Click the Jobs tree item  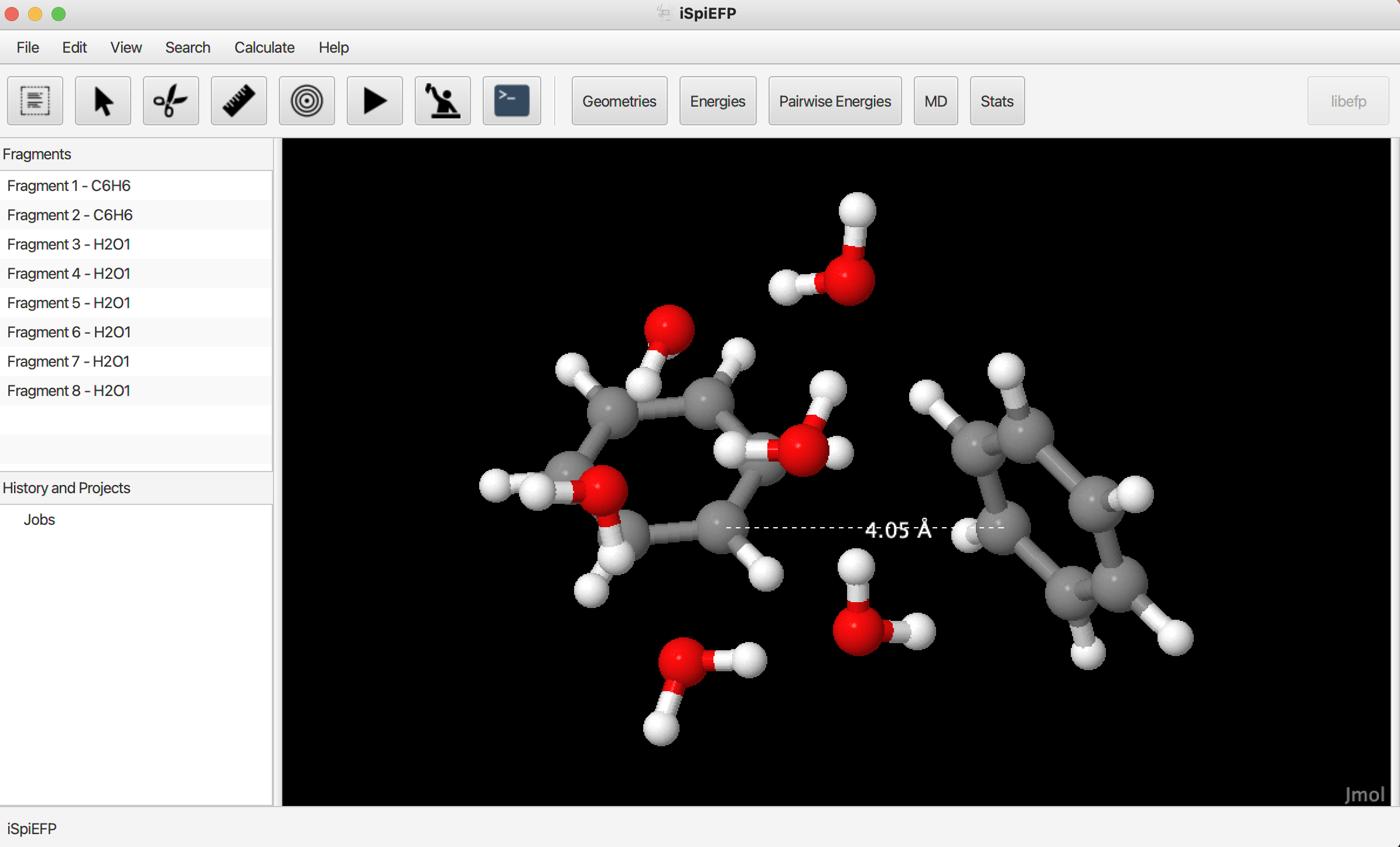(39, 520)
